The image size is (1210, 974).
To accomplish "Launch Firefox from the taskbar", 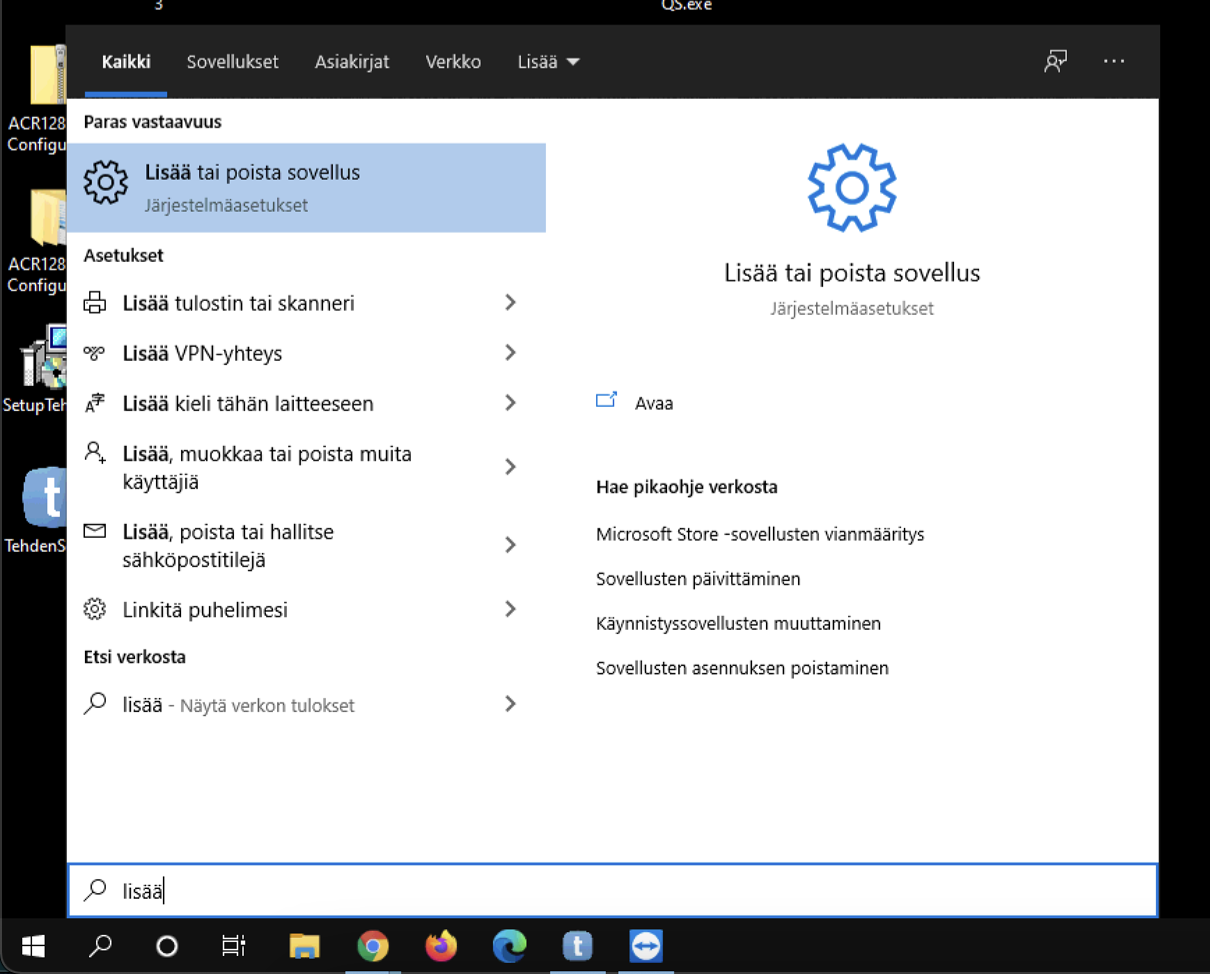I will point(441,946).
